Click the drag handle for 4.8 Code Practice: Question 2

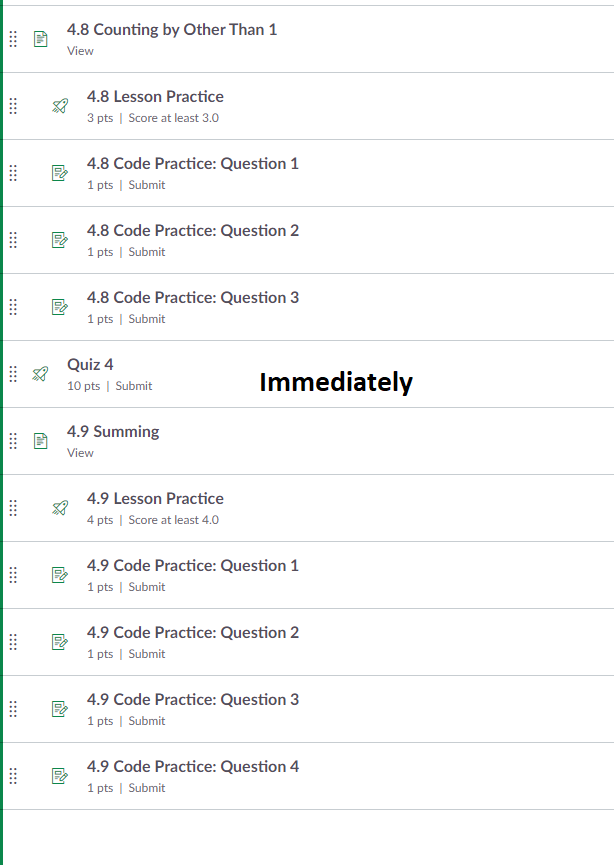[13, 240]
